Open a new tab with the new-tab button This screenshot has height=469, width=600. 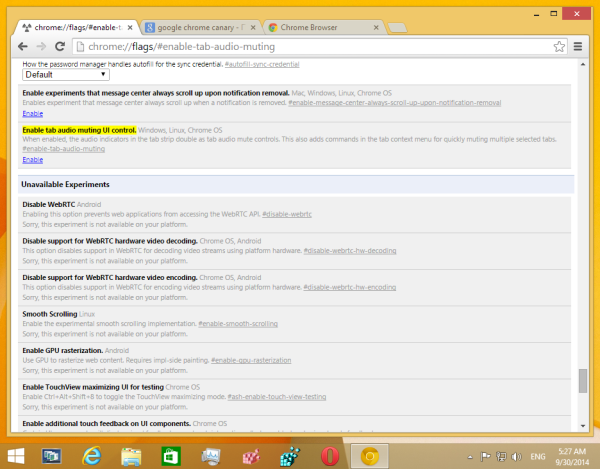pyautogui.click(x=397, y=28)
